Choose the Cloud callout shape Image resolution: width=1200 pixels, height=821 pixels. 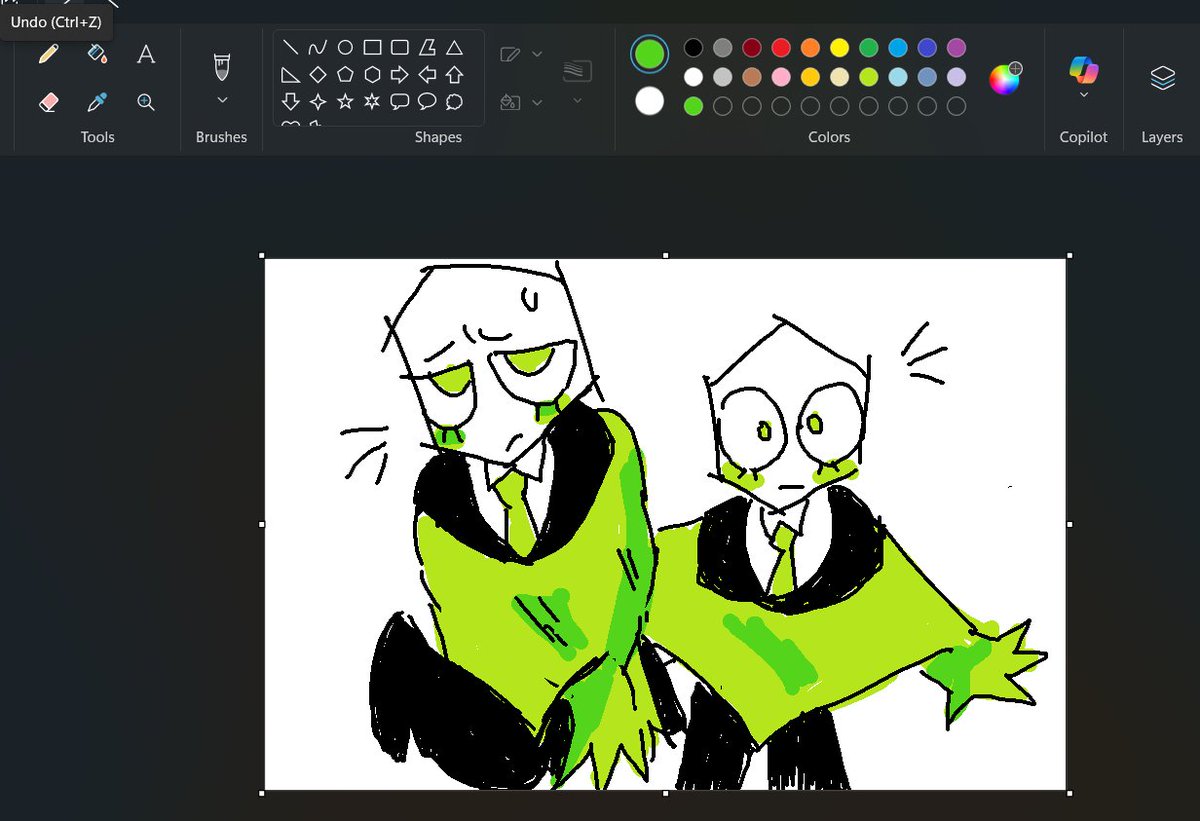(x=454, y=101)
